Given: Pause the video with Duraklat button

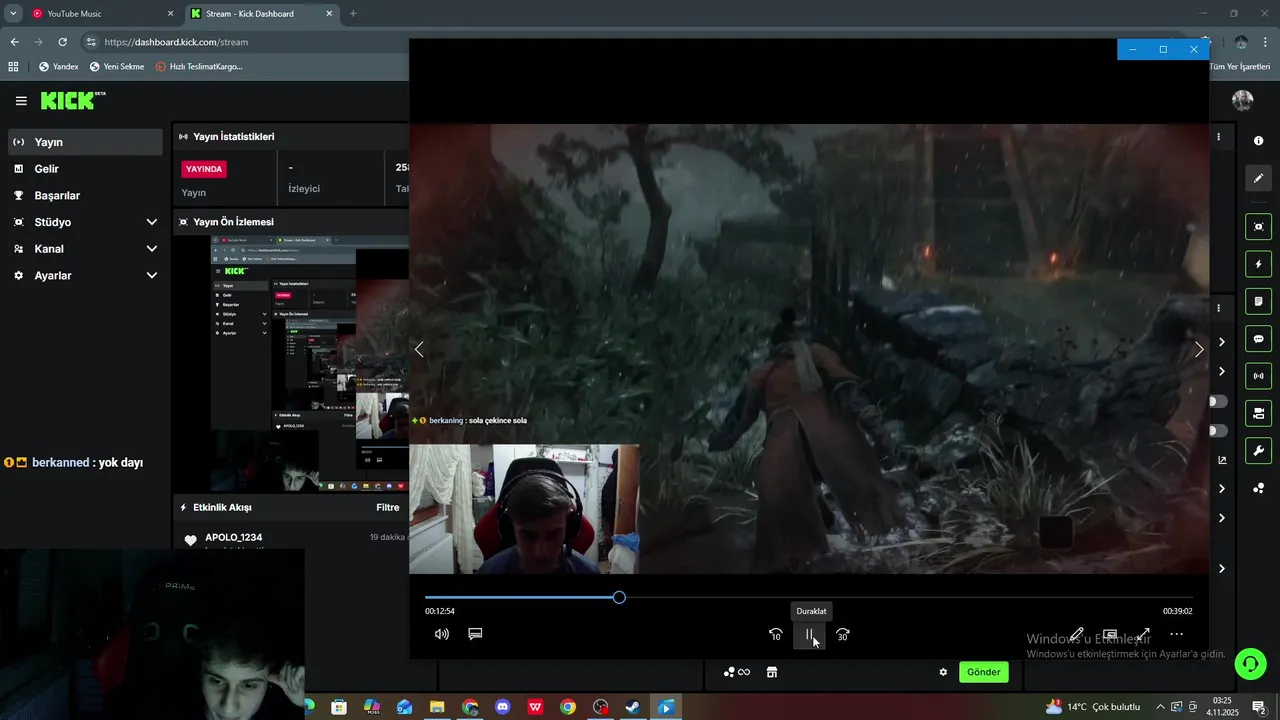Looking at the screenshot, I should [809, 635].
